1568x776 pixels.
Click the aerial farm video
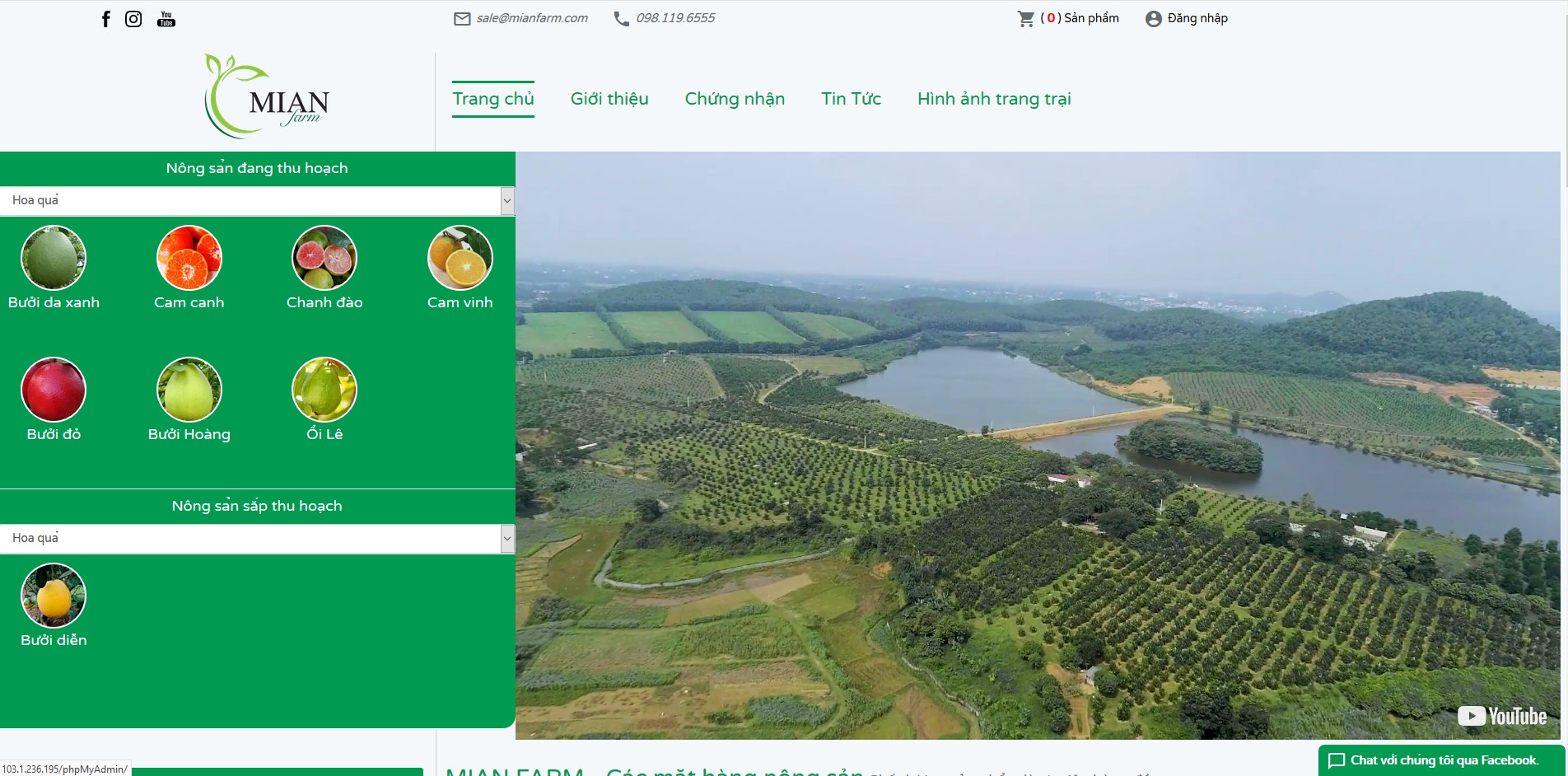coord(1038,446)
